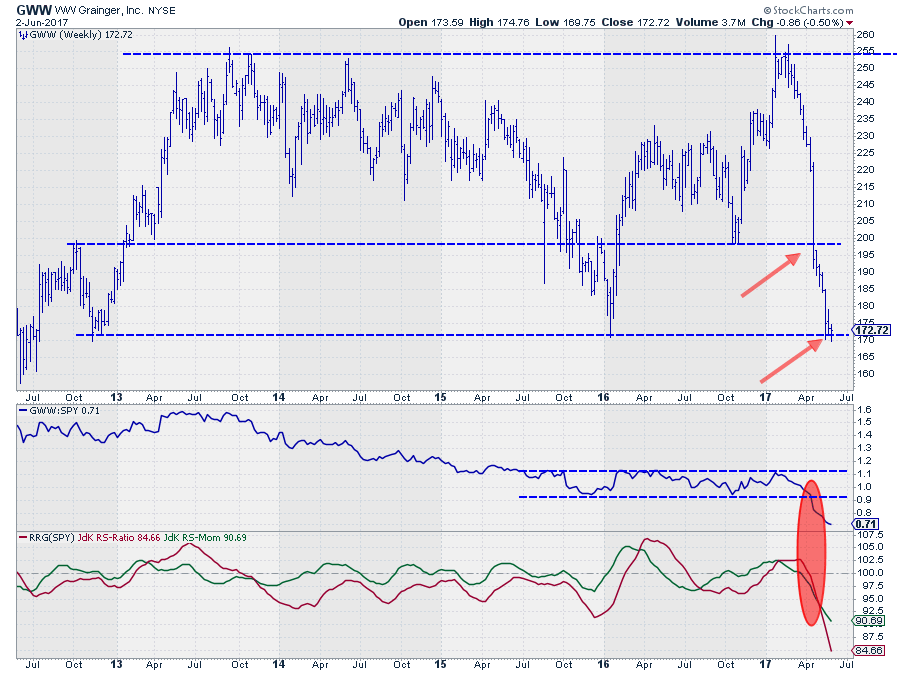Select the red ellipse highlight annotation
900x673 pixels.
point(812,552)
